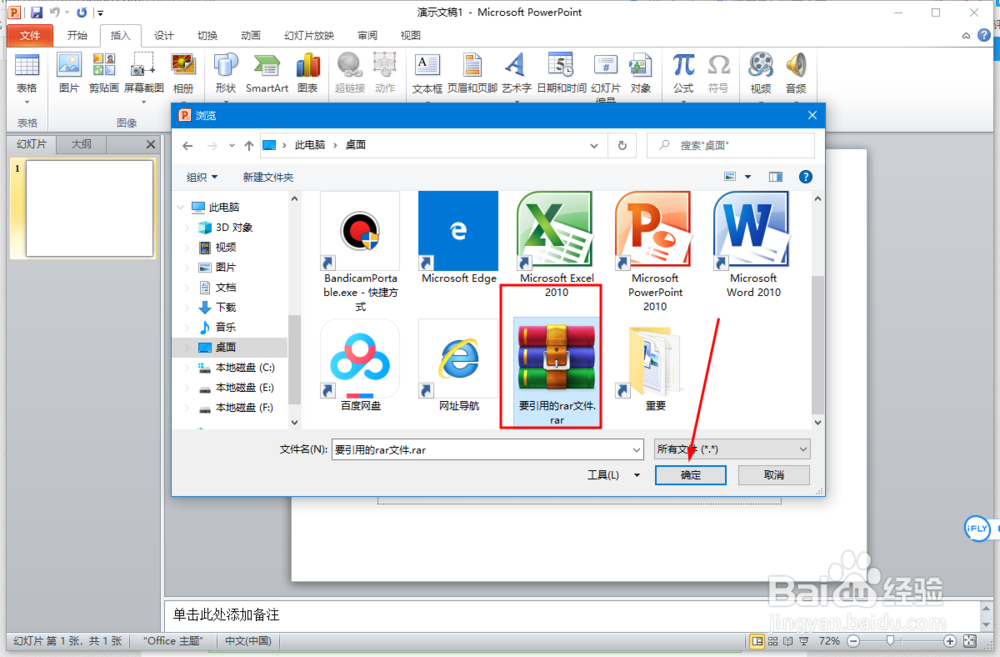Image resolution: width=1000 pixels, height=657 pixels.
Task: Click the Undo quick access icon
Action: click(x=55, y=12)
